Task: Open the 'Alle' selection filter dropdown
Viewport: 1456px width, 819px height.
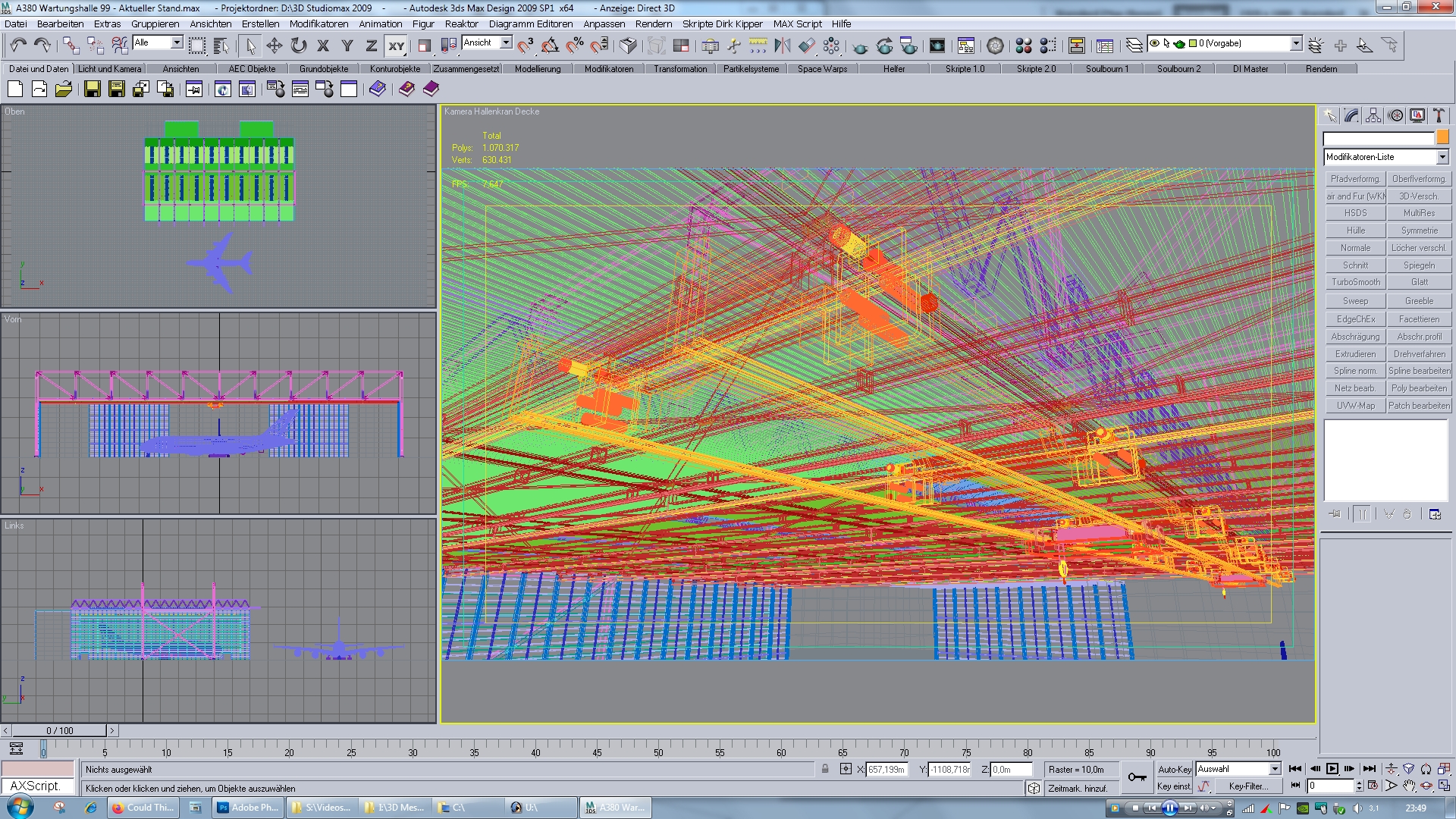Action: tap(177, 43)
